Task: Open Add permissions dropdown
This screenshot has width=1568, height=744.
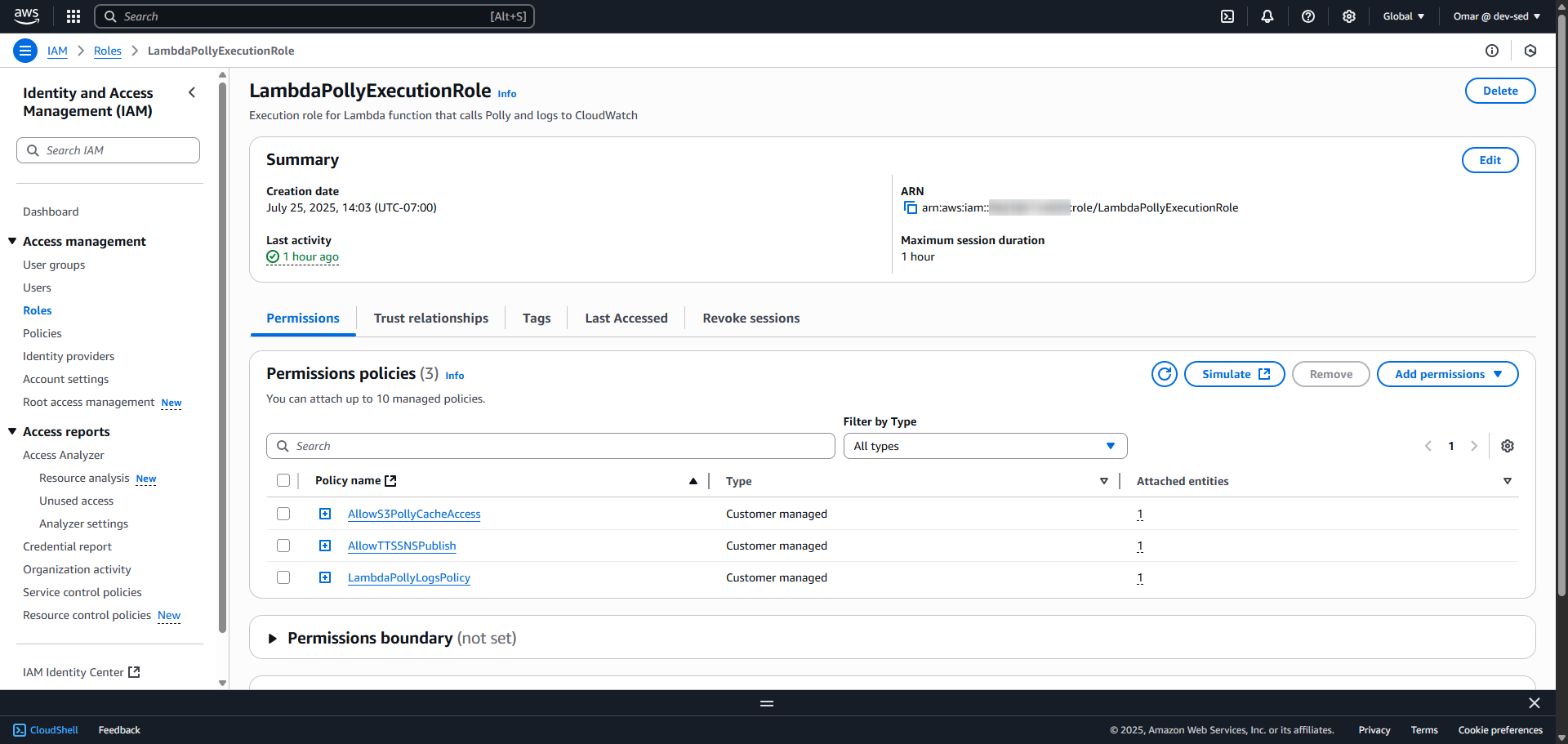Action: pyautogui.click(x=1447, y=374)
